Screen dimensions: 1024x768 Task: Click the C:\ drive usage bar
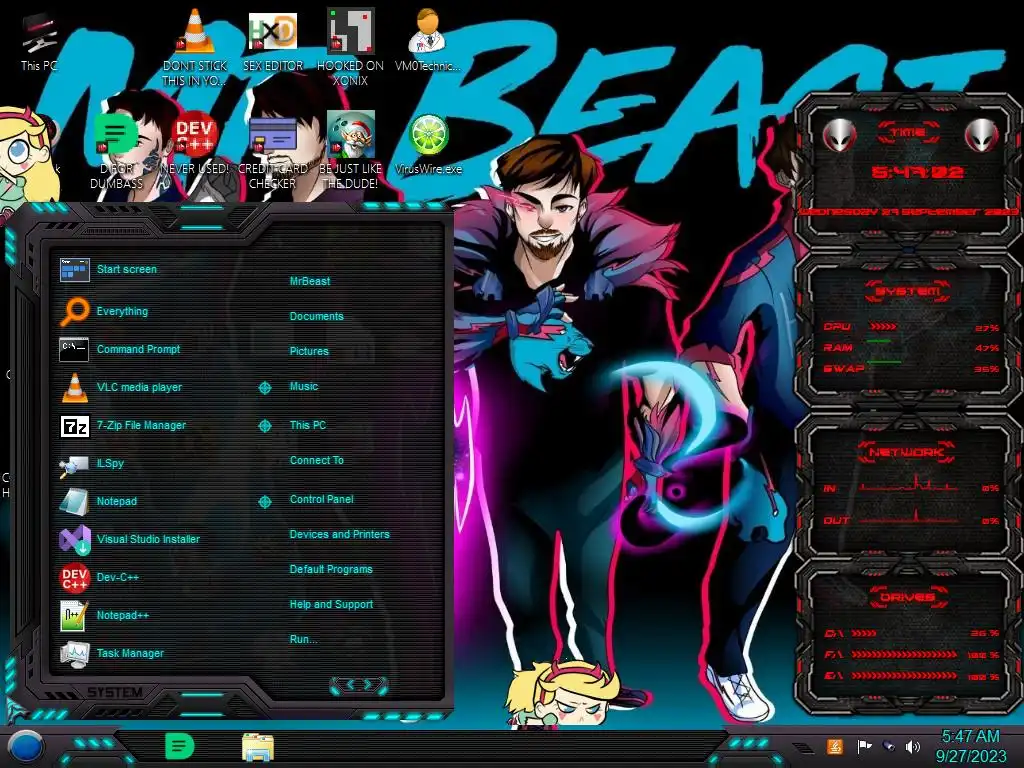coord(864,633)
